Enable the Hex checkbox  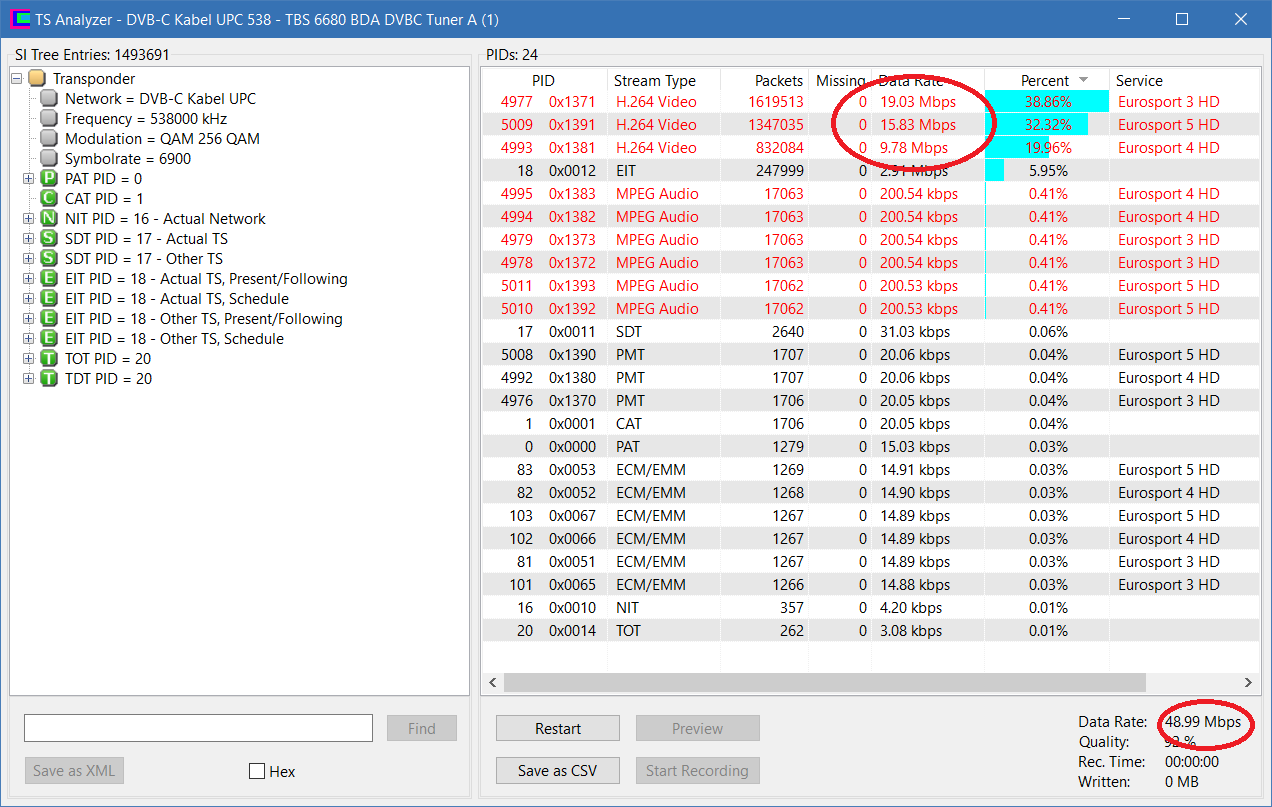[x=257, y=771]
